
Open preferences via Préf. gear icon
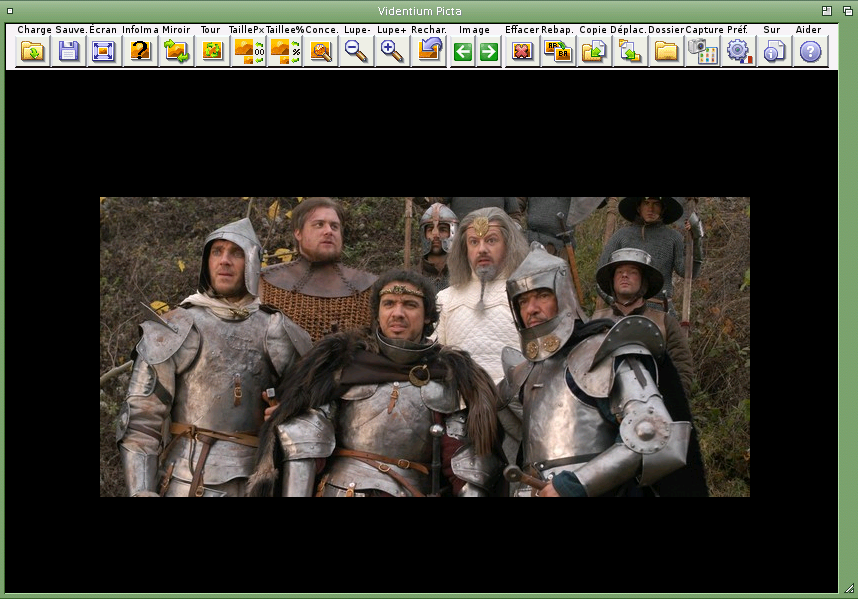coord(738,51)
